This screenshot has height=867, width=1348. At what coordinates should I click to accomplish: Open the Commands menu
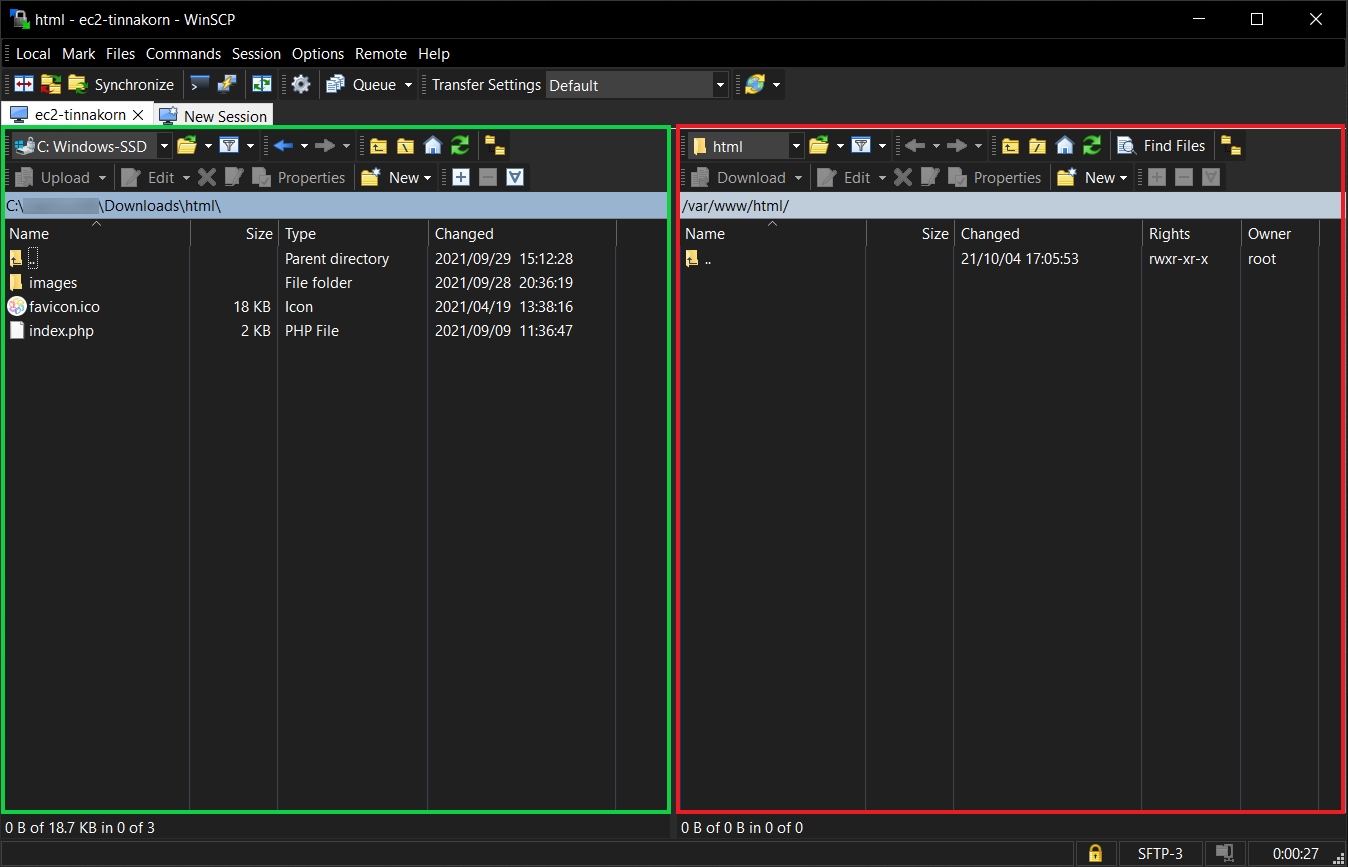click(183, 54)
